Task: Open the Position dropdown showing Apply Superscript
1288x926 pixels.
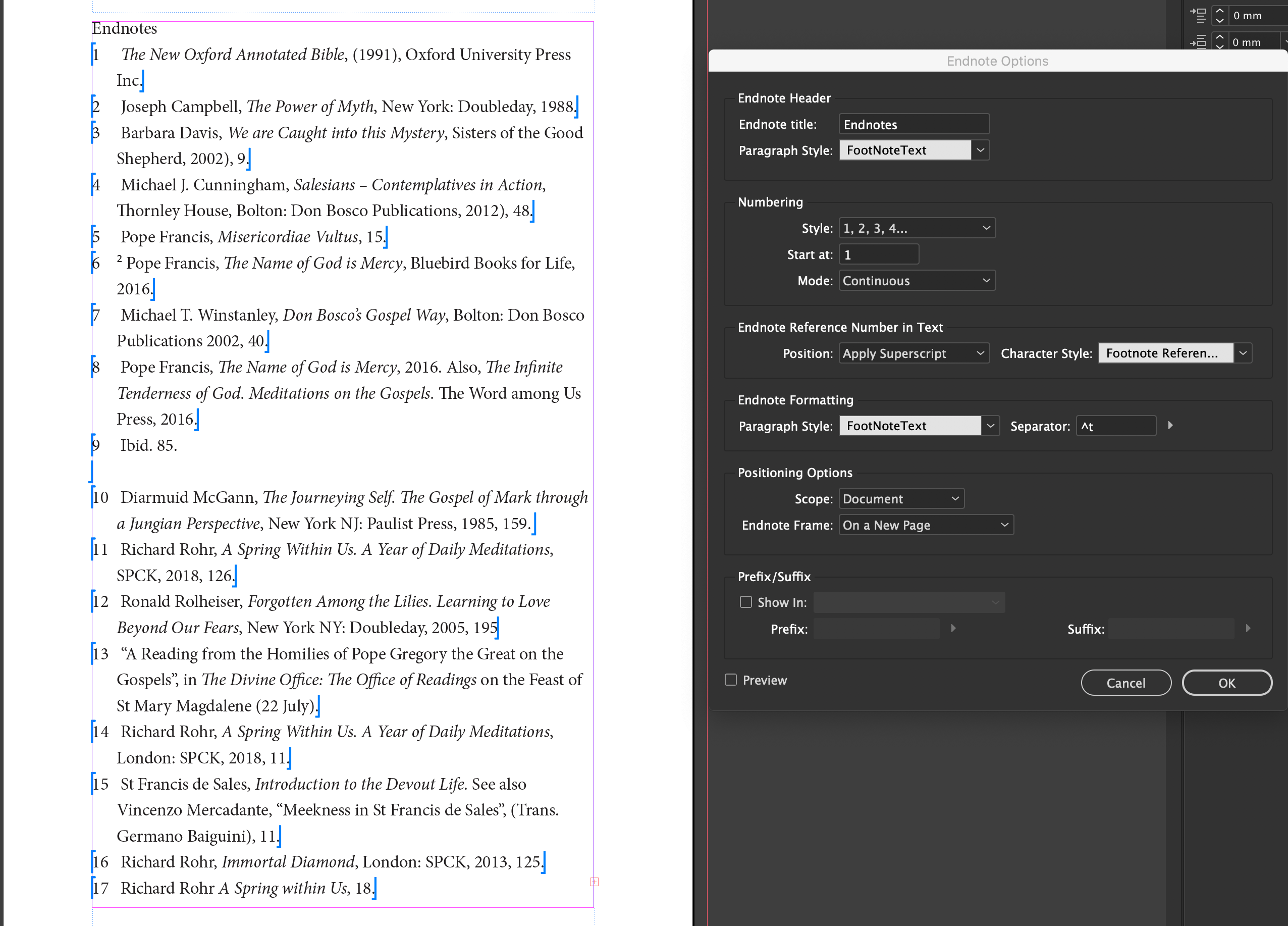Action: (914, 353)
